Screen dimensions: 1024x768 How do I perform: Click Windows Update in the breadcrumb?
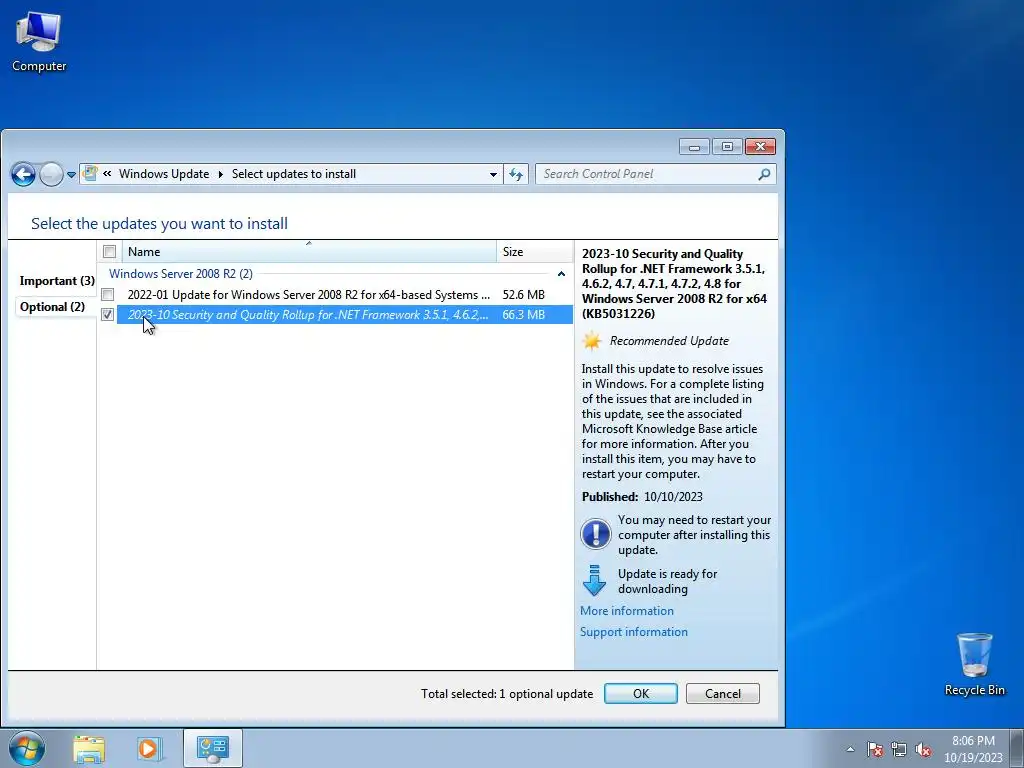164,174
